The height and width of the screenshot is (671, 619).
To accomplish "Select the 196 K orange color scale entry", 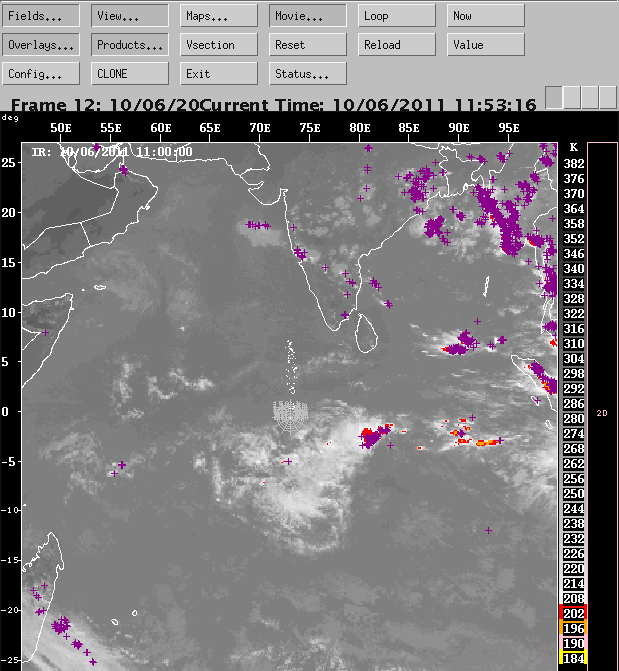I will coord(574,629).
